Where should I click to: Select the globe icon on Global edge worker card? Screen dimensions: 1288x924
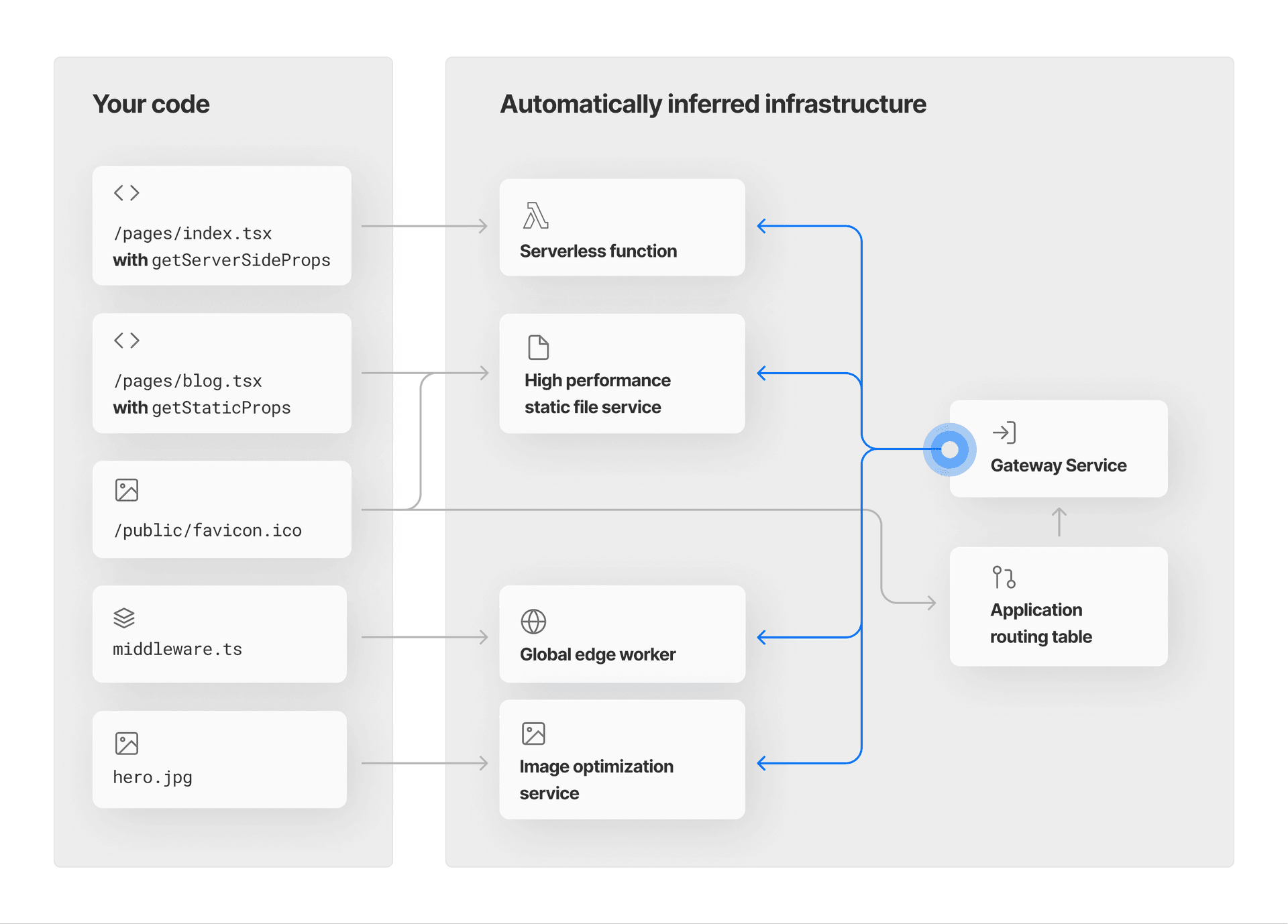click(533, 621)
